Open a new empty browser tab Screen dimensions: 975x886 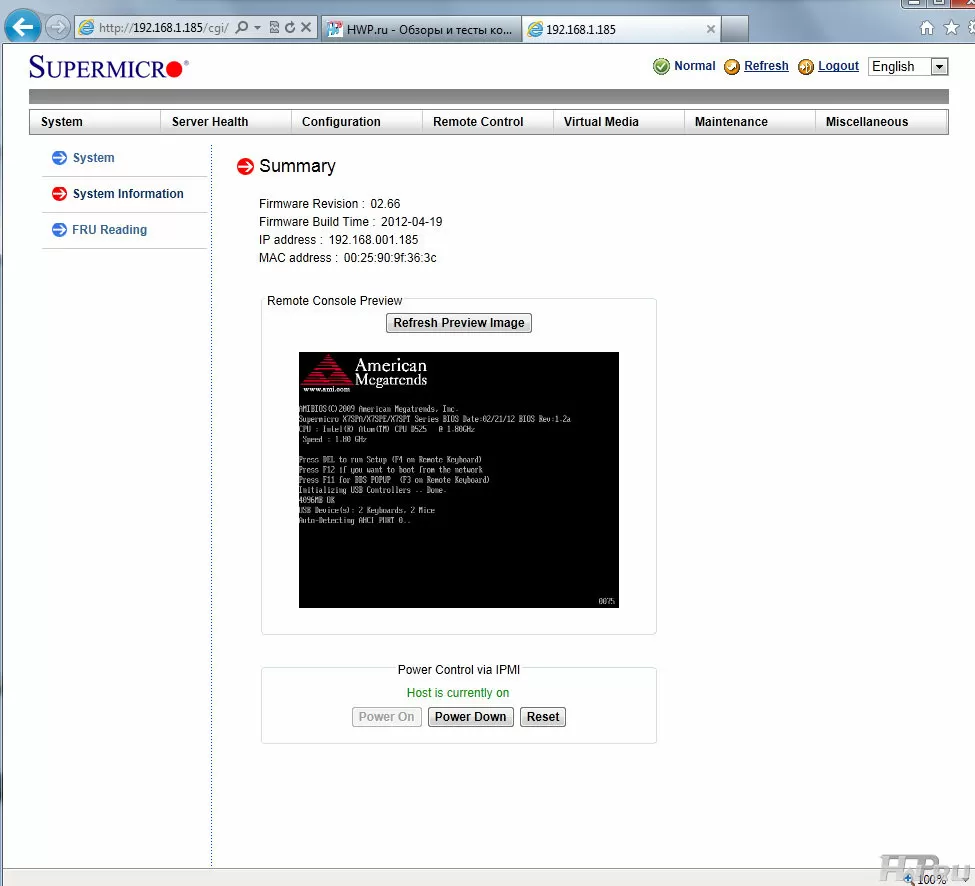coord(734,29)
